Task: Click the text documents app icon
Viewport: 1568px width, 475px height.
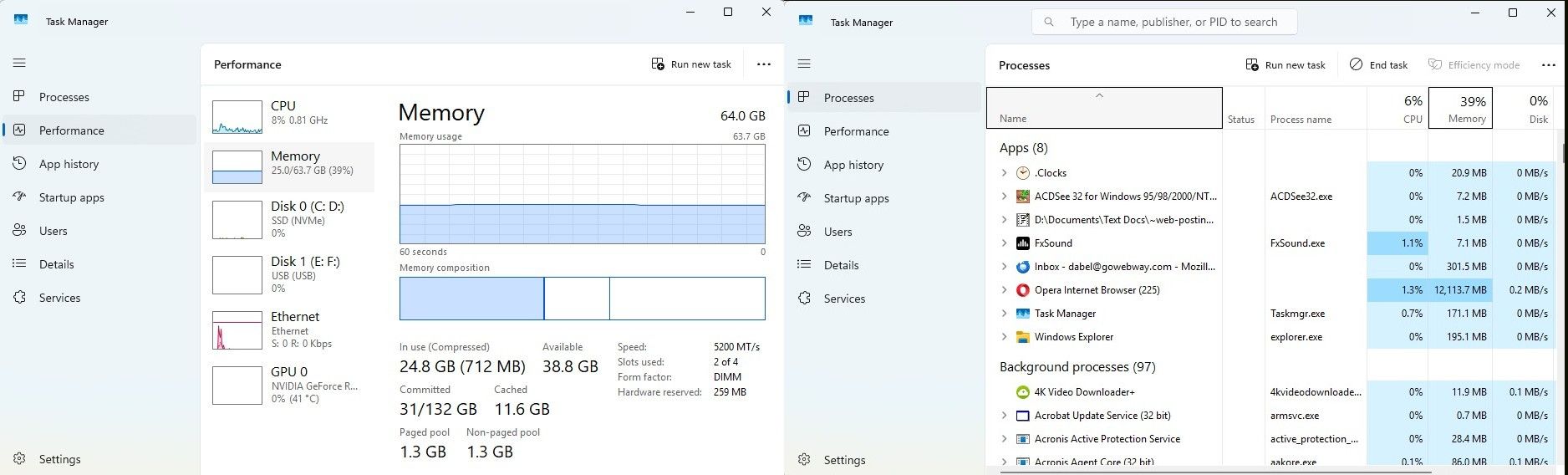Action: coord(1022,220)
